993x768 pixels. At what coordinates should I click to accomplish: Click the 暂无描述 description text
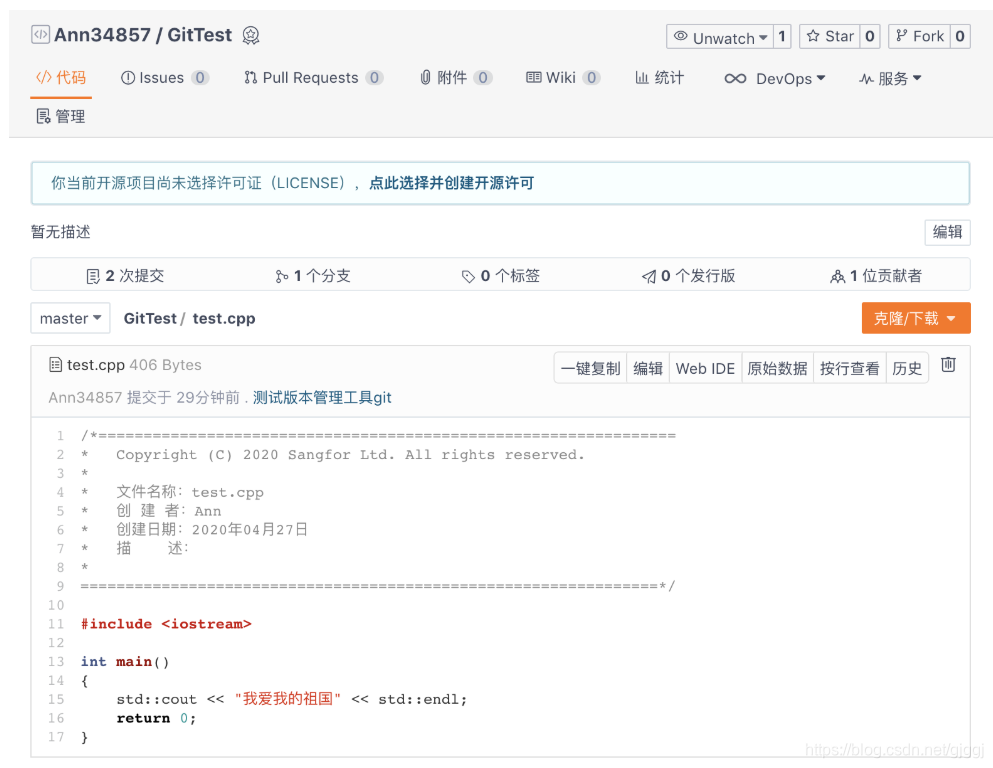(61, 232)
